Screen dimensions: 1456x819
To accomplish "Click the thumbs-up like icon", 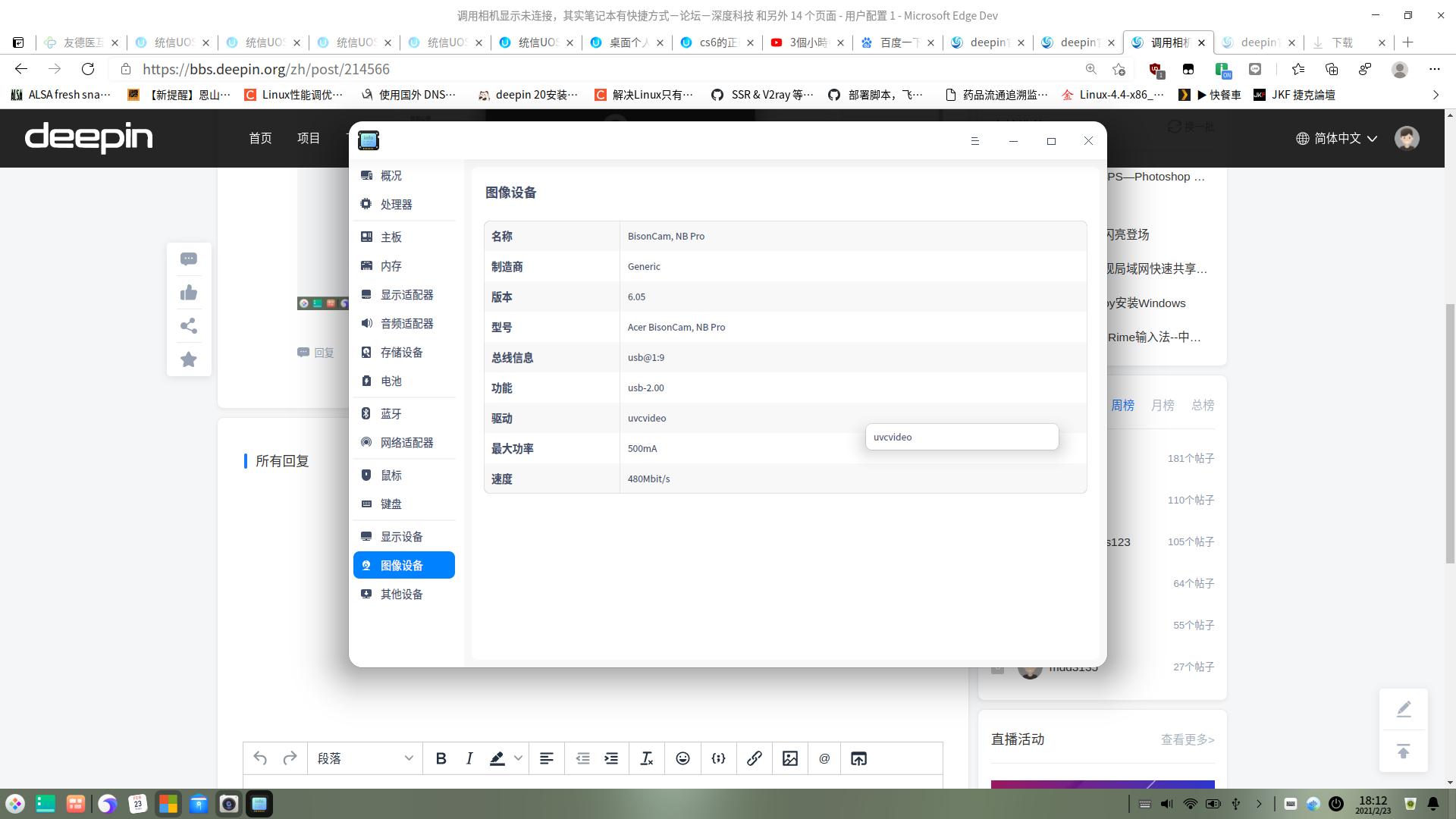I will 189,293.
